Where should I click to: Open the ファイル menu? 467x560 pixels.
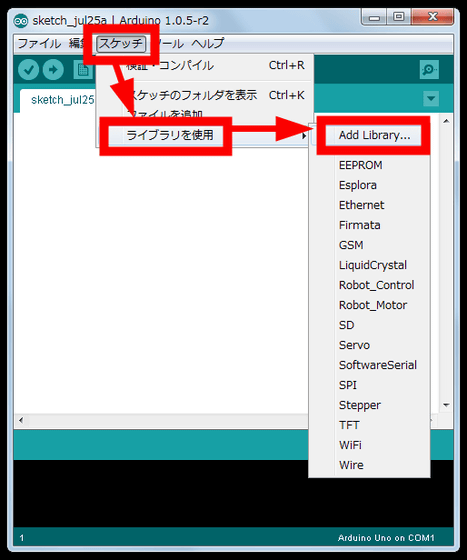tap(39, 44)
